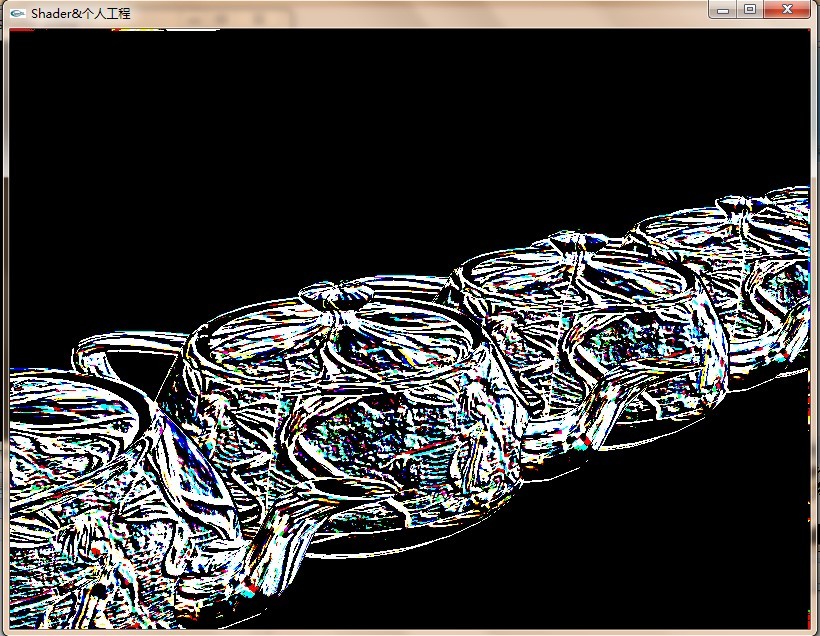Screen dimensions: 820x636
Task: Click the application icon in the title bar
Action: (x=17, y=14)
